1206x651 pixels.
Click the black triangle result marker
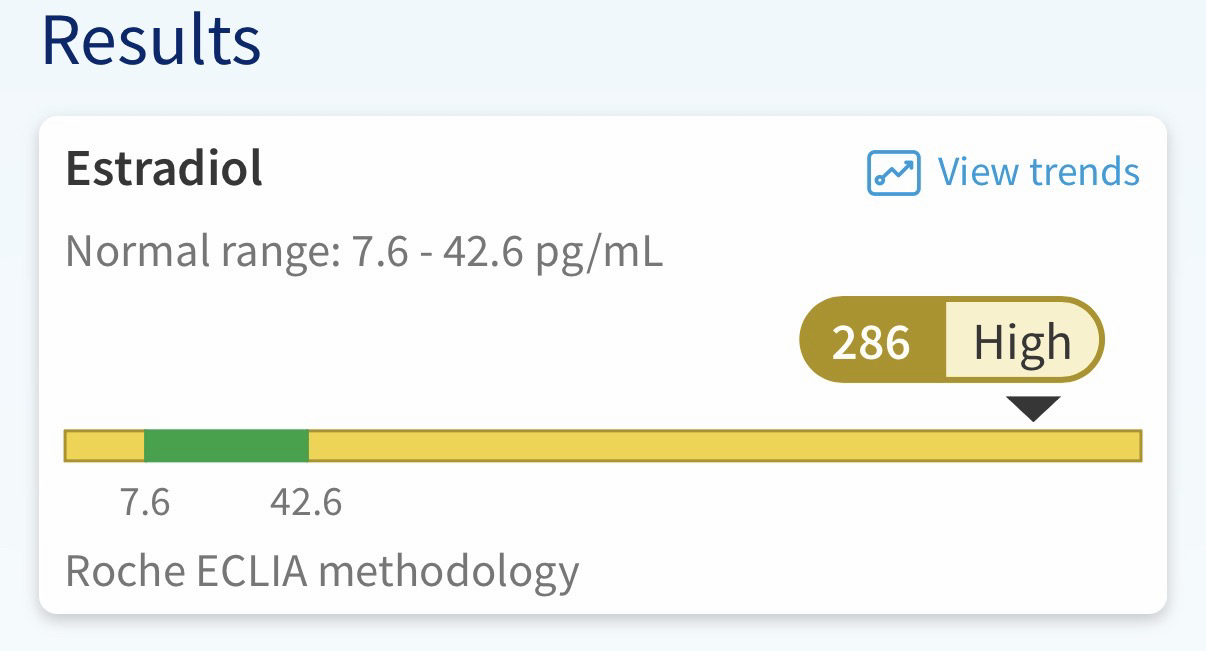[1033, 408]
